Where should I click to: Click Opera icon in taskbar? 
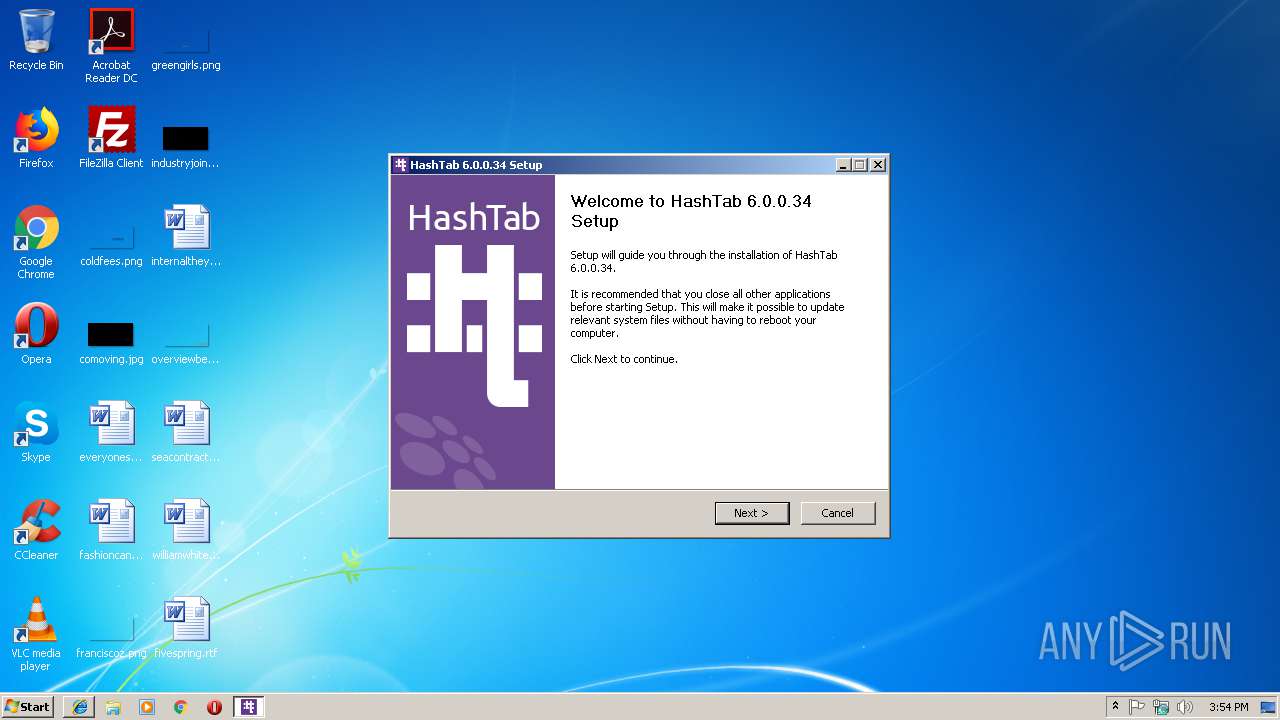[x=214, y=707]
